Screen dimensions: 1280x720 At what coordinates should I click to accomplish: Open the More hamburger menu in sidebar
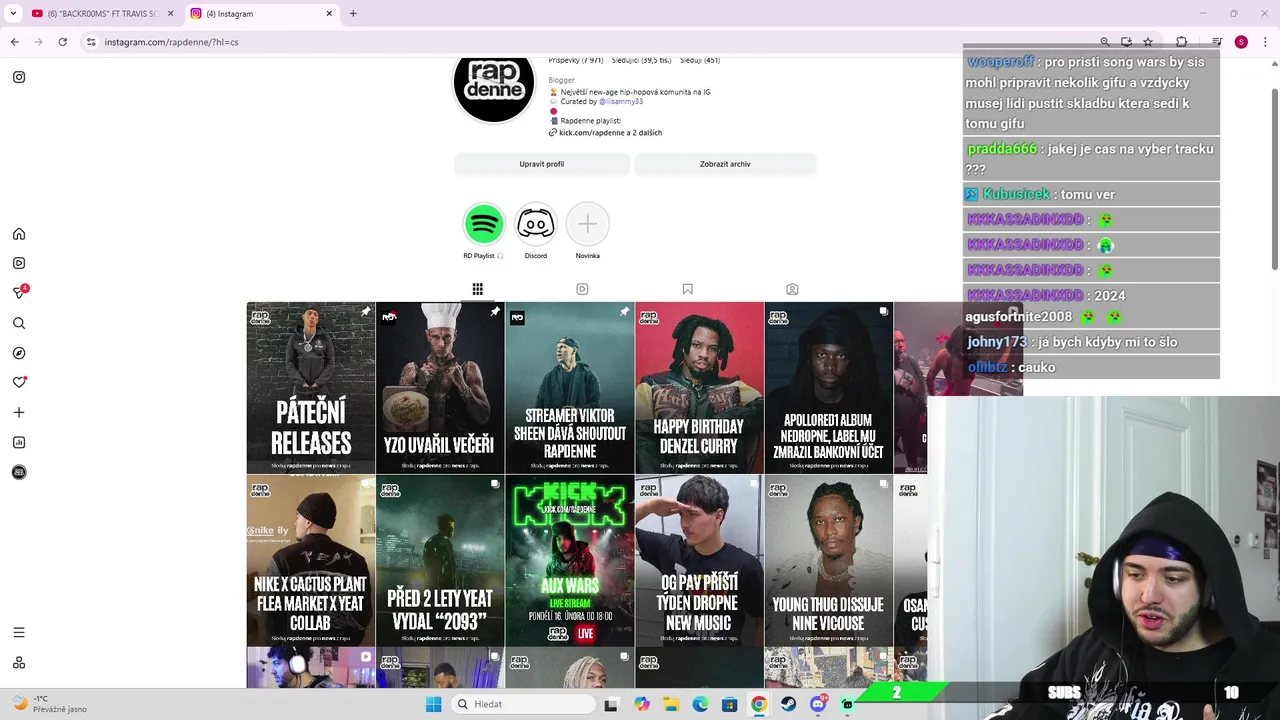19,632
